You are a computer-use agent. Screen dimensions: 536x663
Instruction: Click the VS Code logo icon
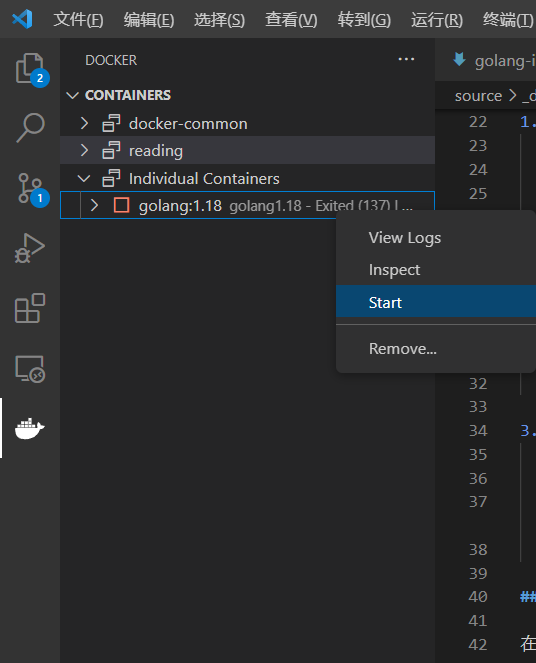pyautogui.click(x=22, y=19)
